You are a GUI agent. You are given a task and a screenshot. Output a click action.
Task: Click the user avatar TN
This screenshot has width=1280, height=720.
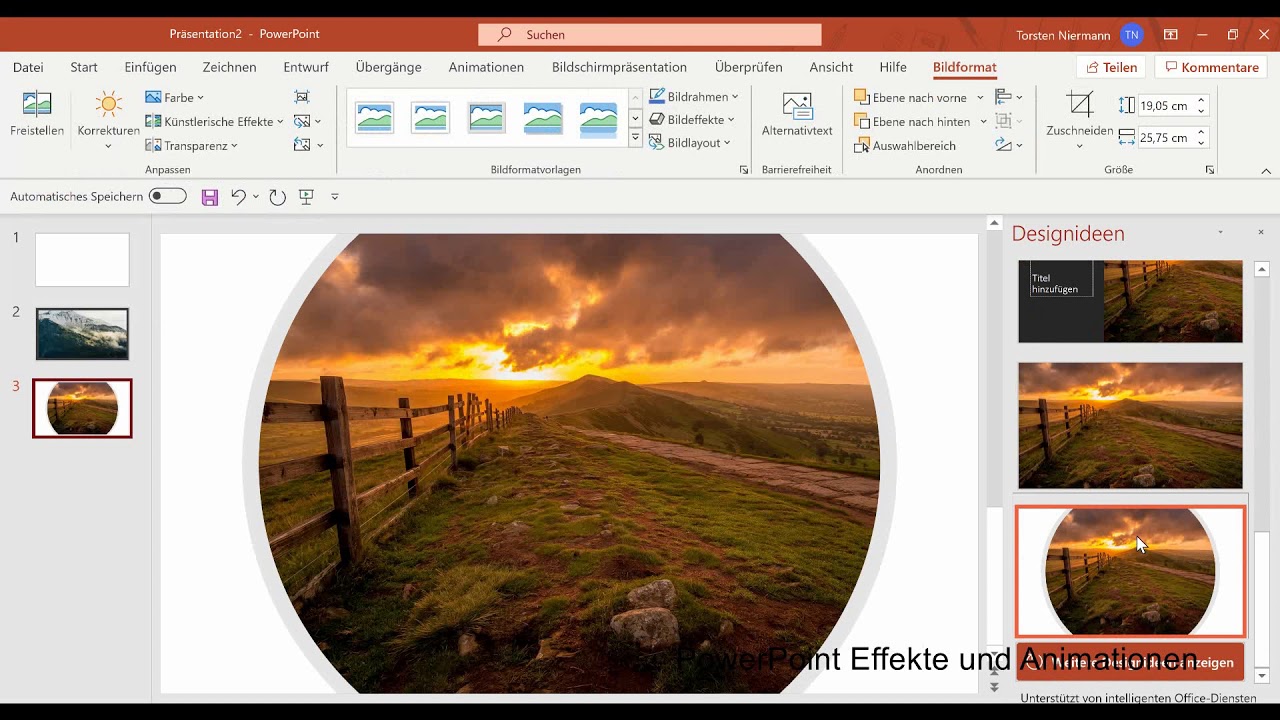pos(1131,35)
